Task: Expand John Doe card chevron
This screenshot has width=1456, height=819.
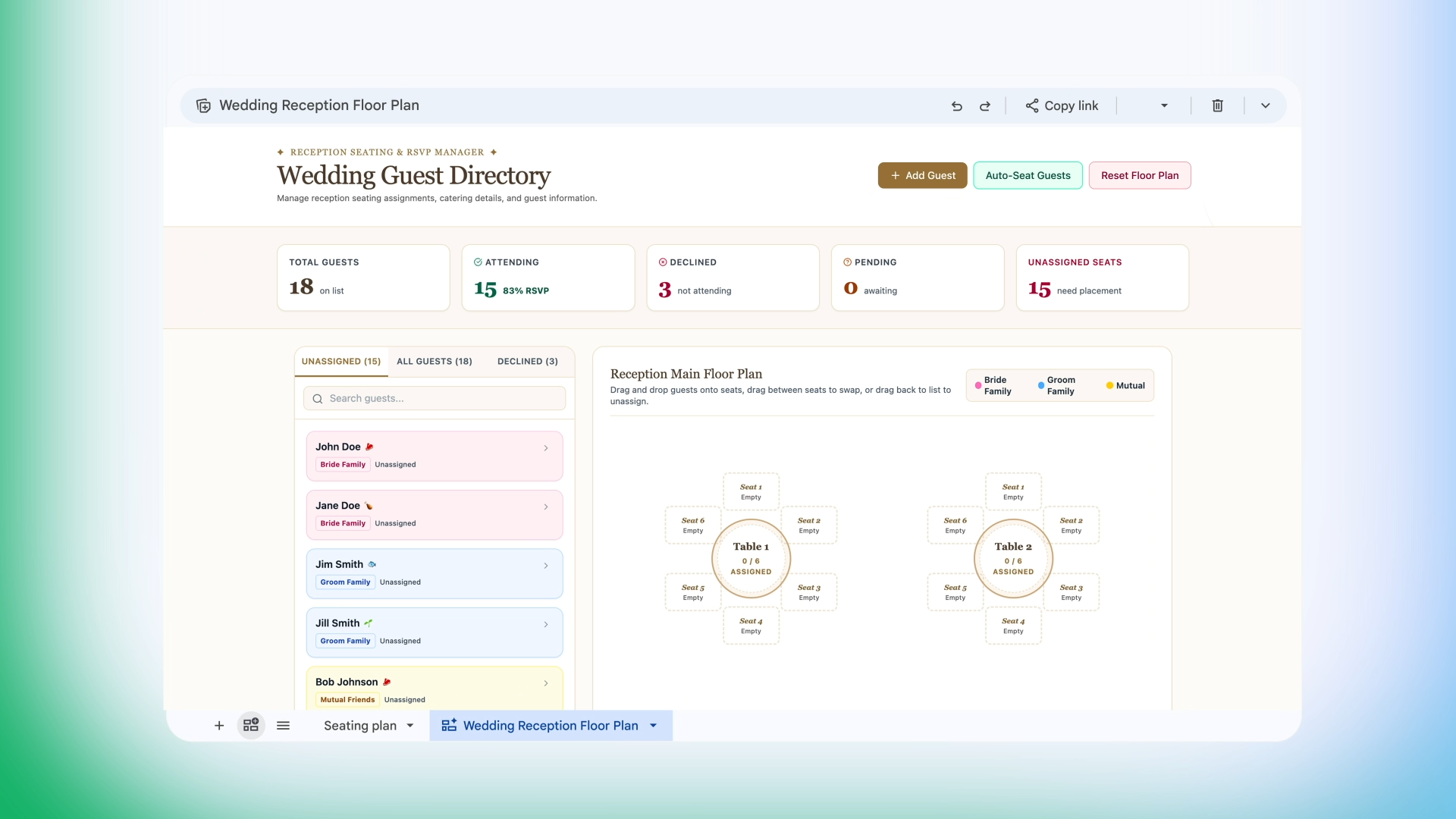Action: tap(546, 448)
